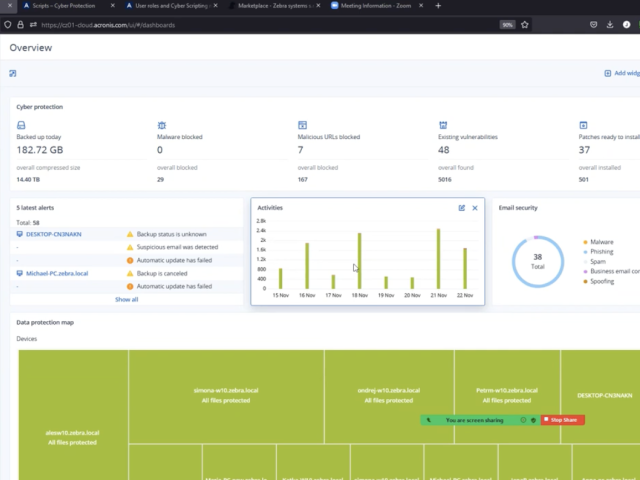Image resolution: width=640 pixels, height=480 pixels.
Task: Select Malware legend color dot
Action: tap(585, 242)
